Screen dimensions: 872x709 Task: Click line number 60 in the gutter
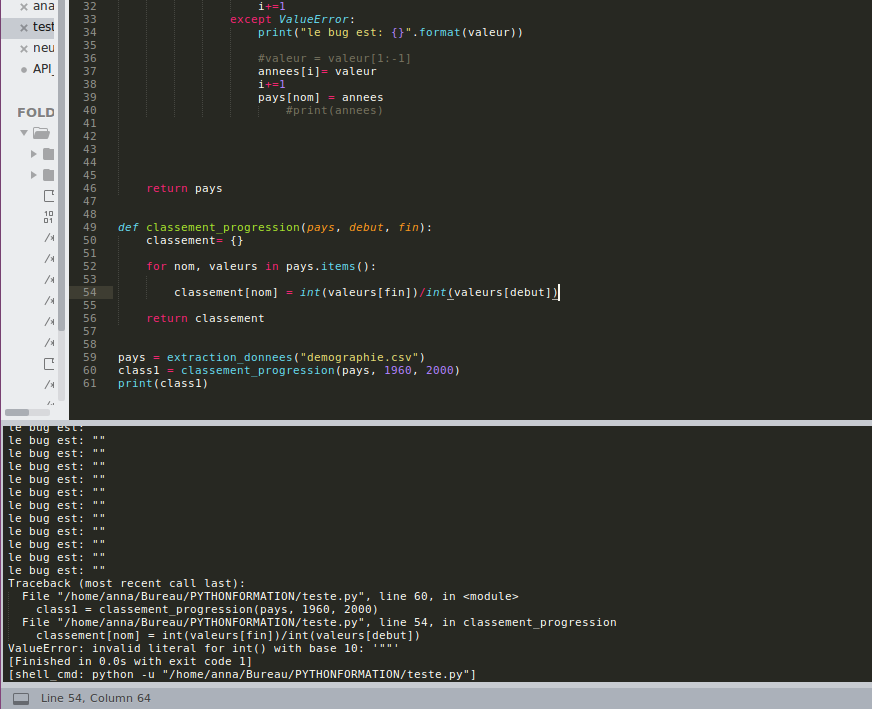[x=90, y=370]
